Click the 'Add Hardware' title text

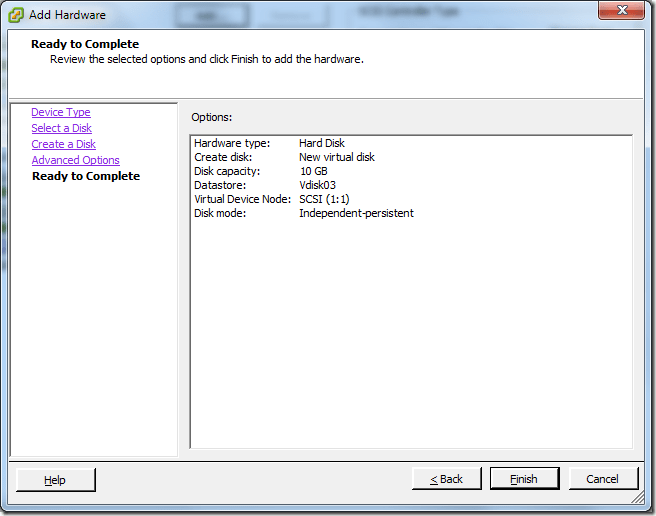tap(67, 15)
